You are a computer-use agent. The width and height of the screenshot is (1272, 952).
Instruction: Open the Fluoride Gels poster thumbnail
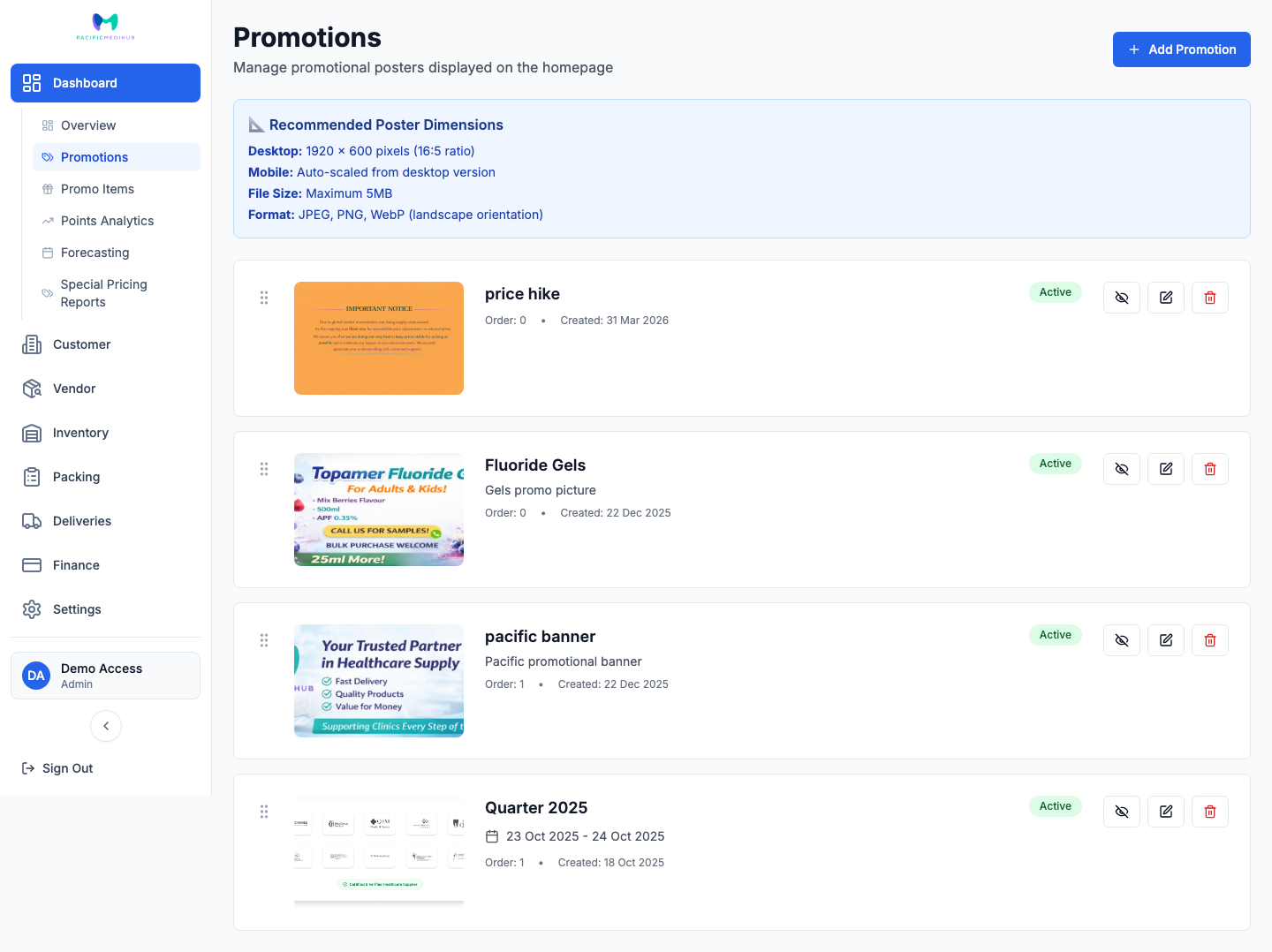[x=379, y=510]
